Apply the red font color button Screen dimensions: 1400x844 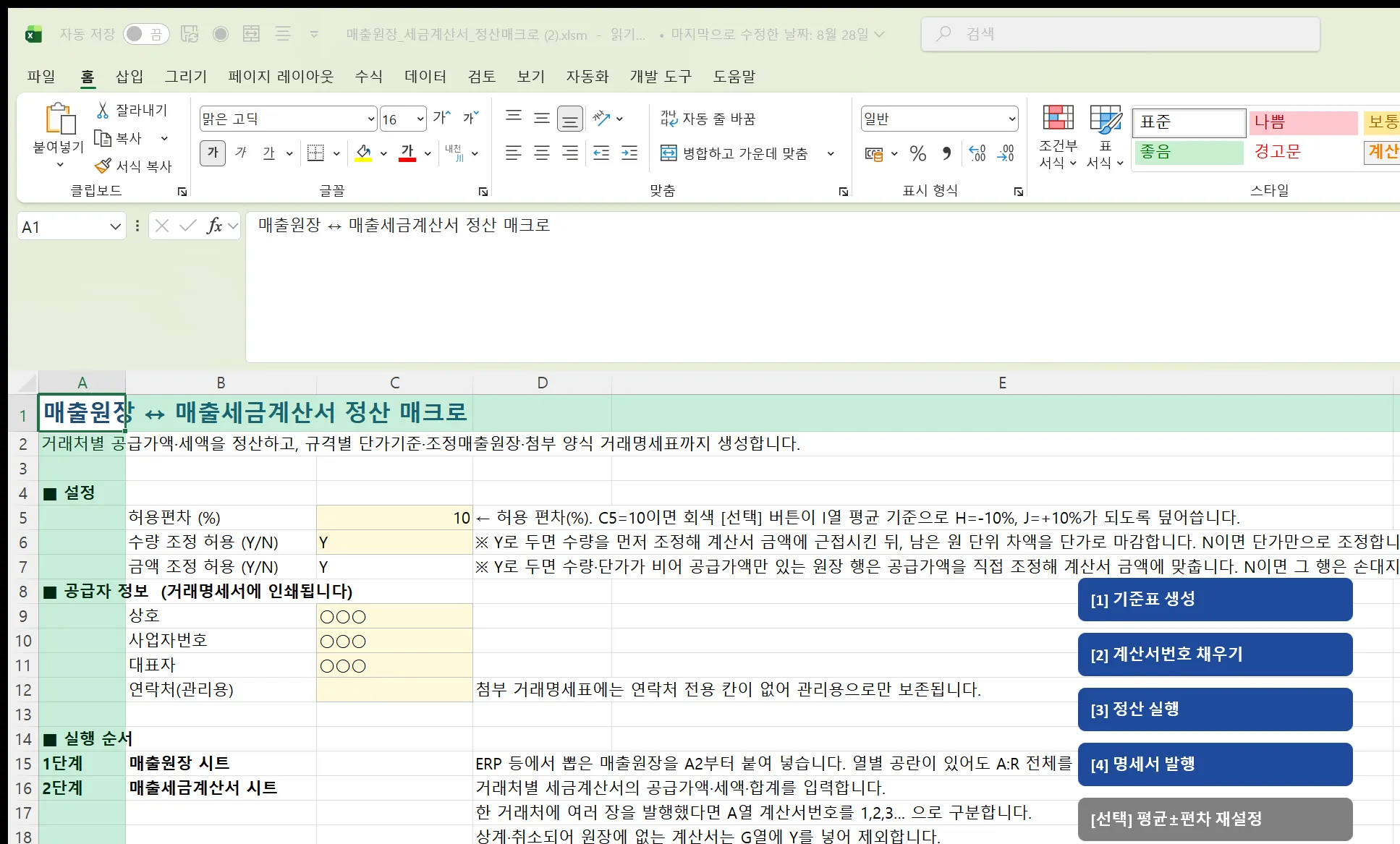coord(407,153)
